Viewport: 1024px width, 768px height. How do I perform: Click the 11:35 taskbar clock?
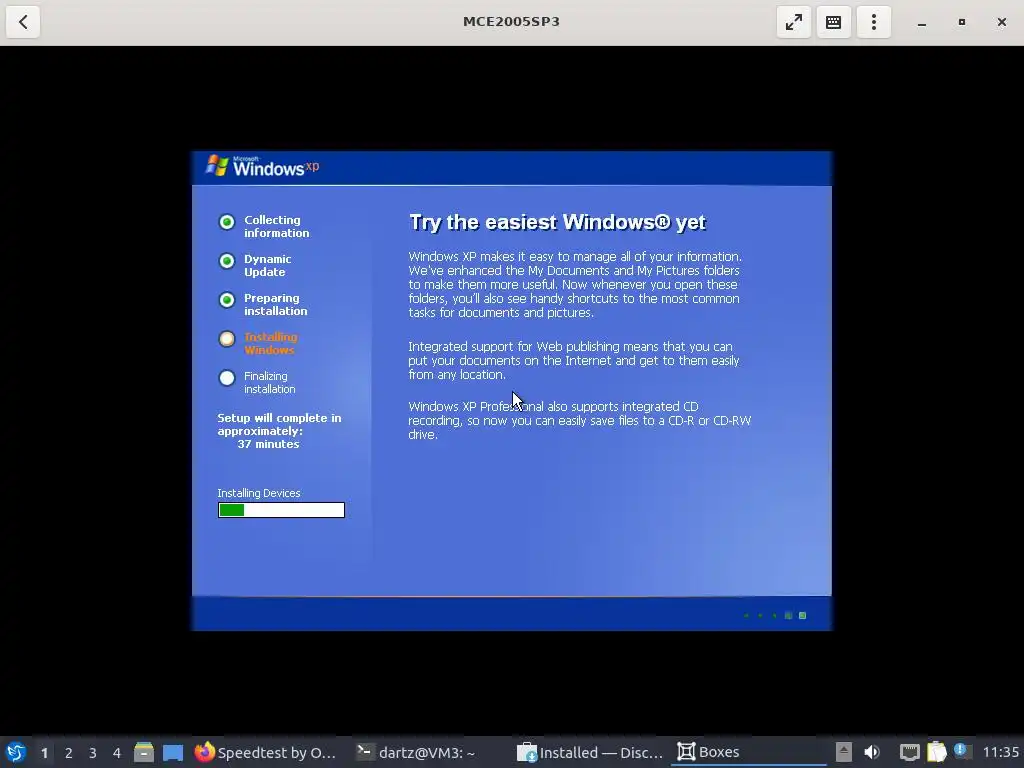(1000, 752)
